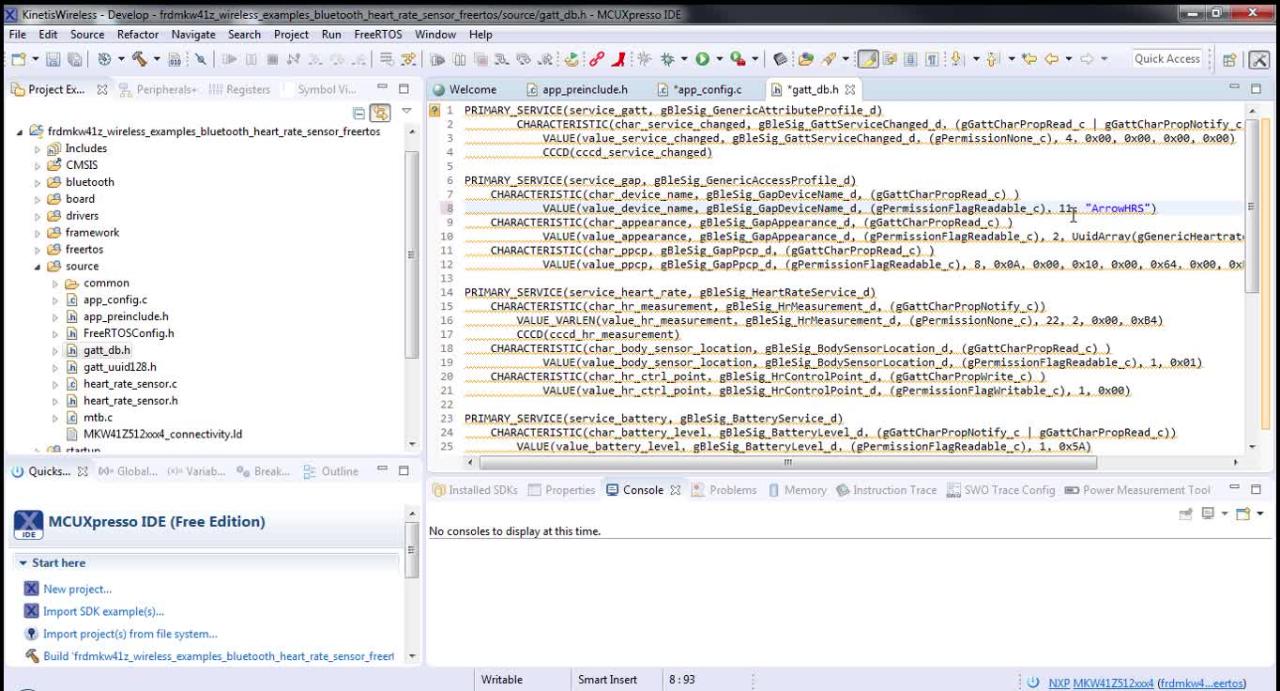1280x691 pixels.
Task: Switch to the app_config.c editor tab
Action: [707, 89]
